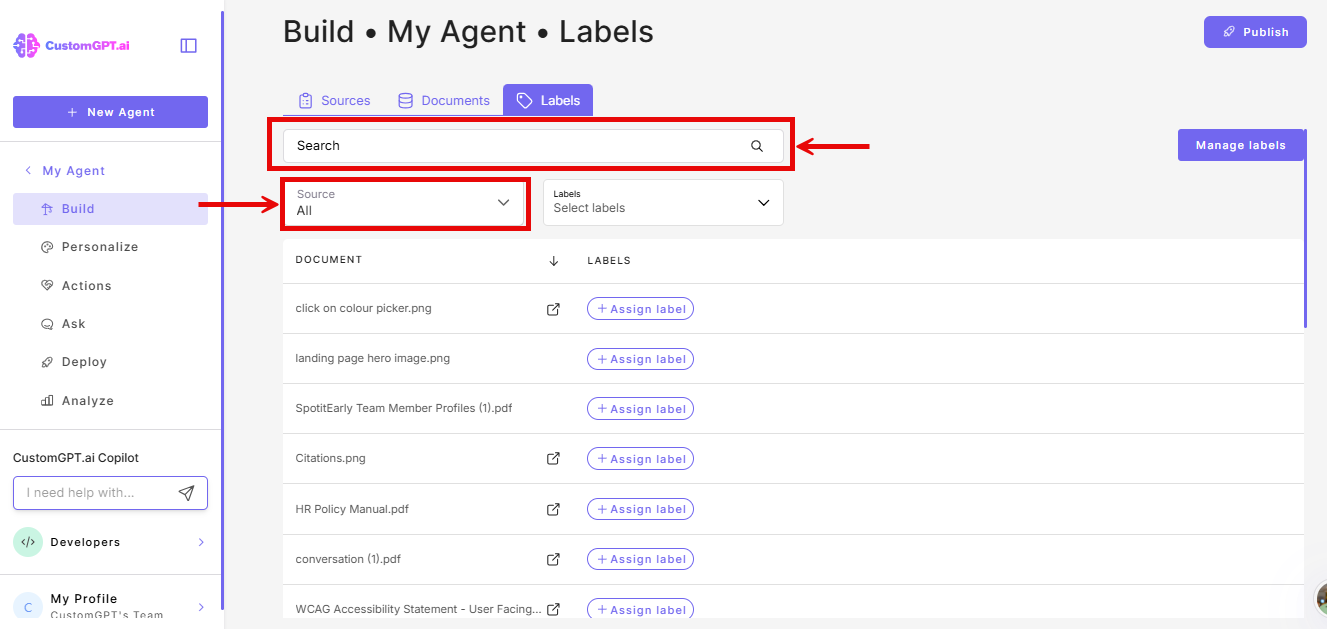Switch to the Documents tab
1327x629 pixels.
pos(444,100)
